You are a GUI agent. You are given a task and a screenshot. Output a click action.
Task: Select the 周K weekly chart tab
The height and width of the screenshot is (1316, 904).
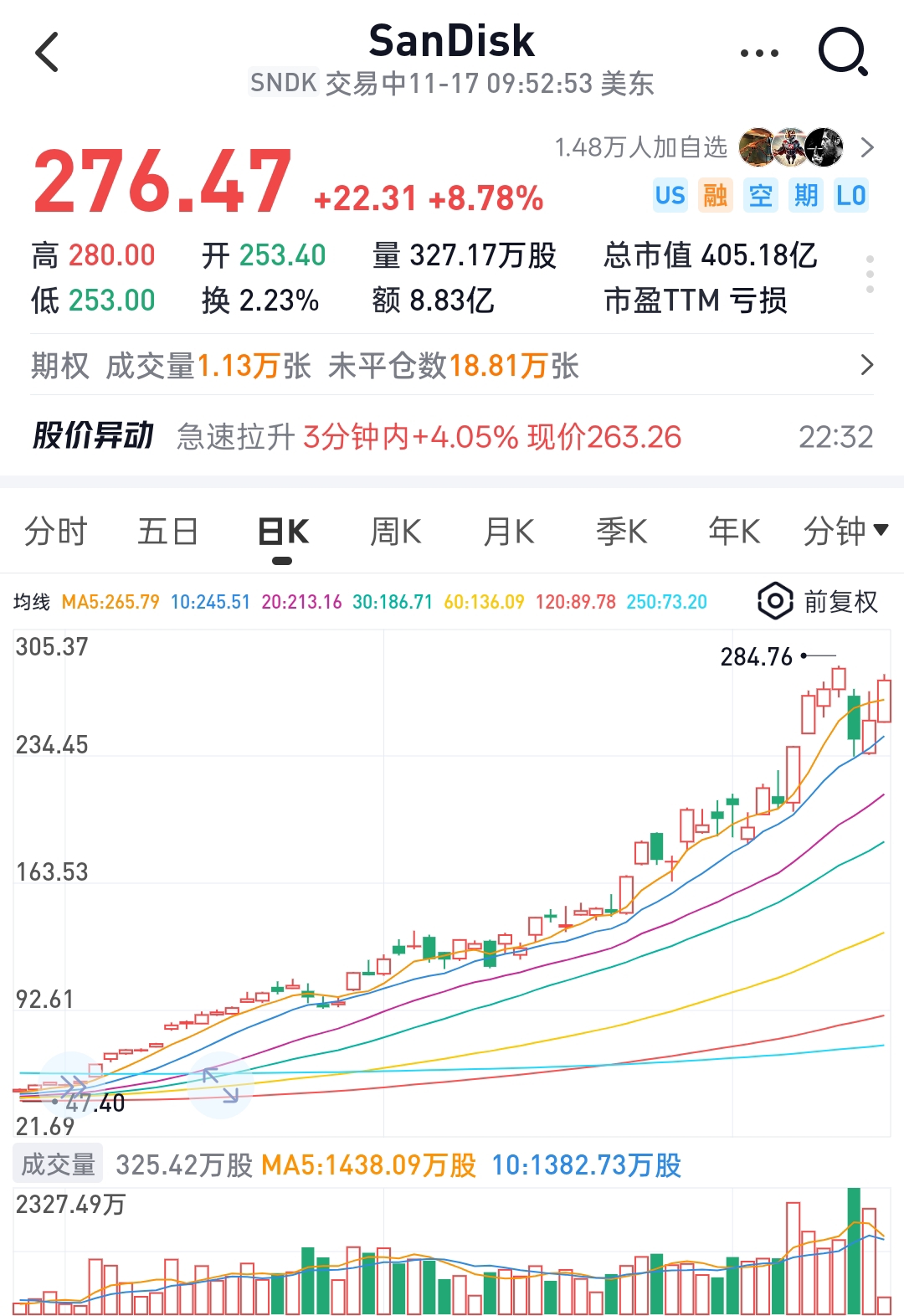click(x=395, y=531)
